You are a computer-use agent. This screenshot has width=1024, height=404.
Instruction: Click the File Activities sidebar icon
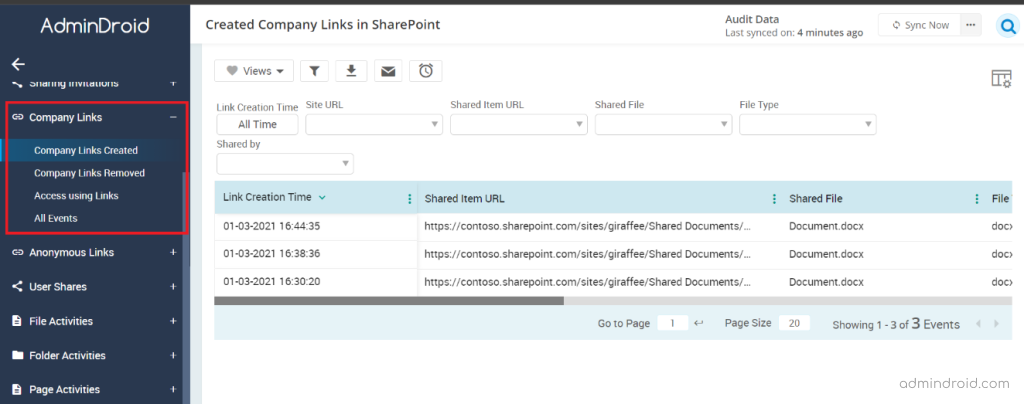16,321
